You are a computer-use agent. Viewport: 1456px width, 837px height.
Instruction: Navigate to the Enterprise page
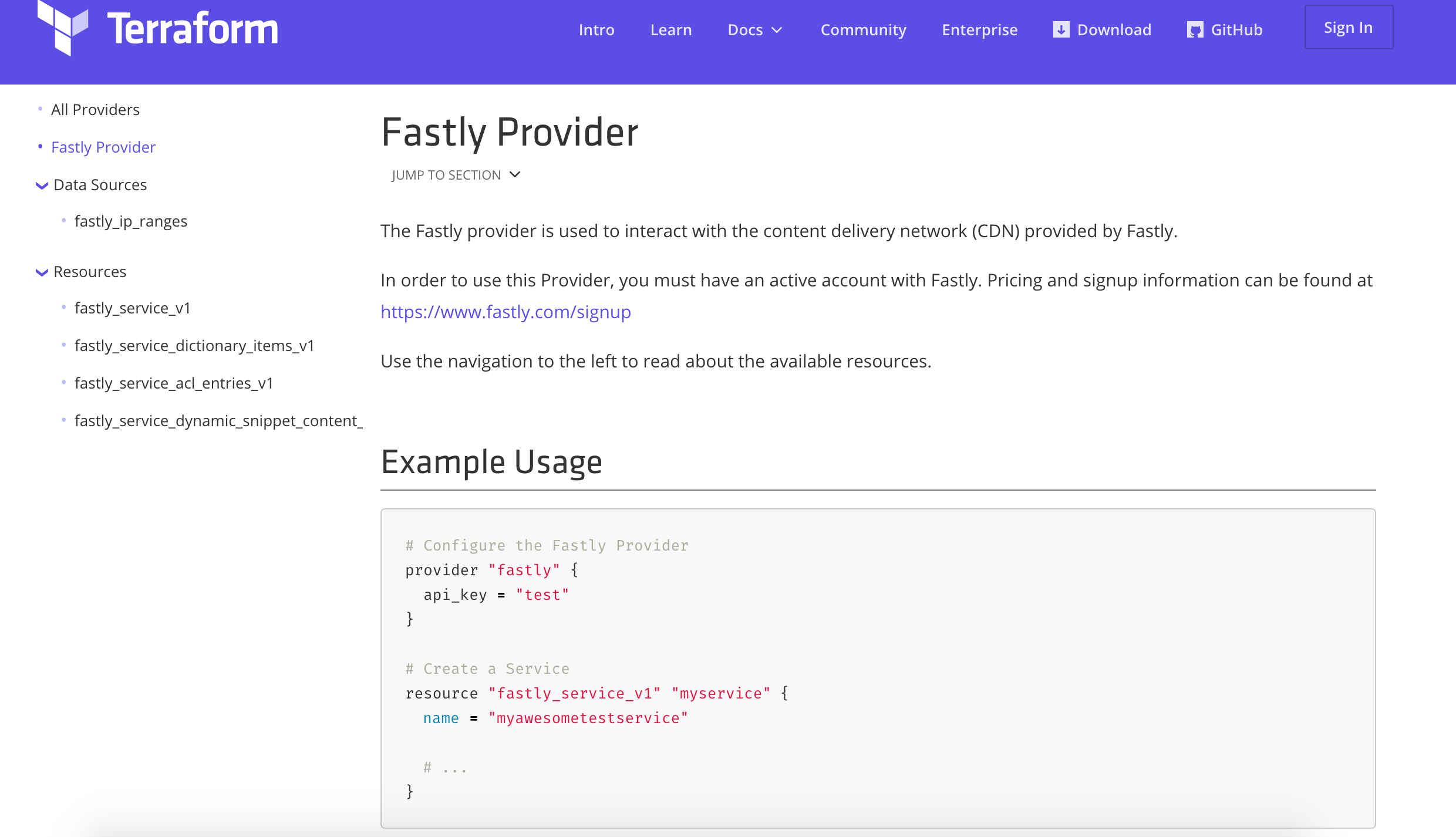(979, 29)
